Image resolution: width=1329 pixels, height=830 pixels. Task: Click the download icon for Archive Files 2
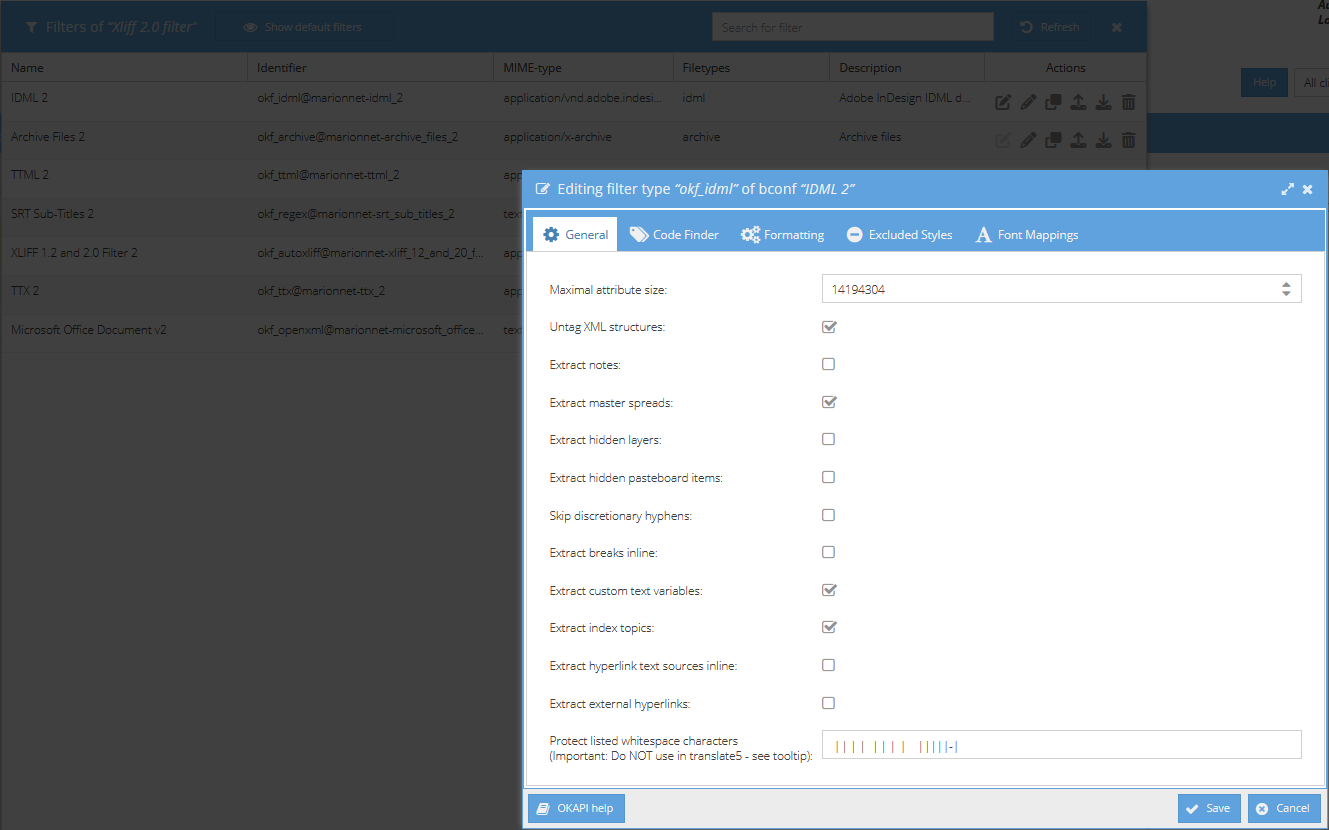1103,140
